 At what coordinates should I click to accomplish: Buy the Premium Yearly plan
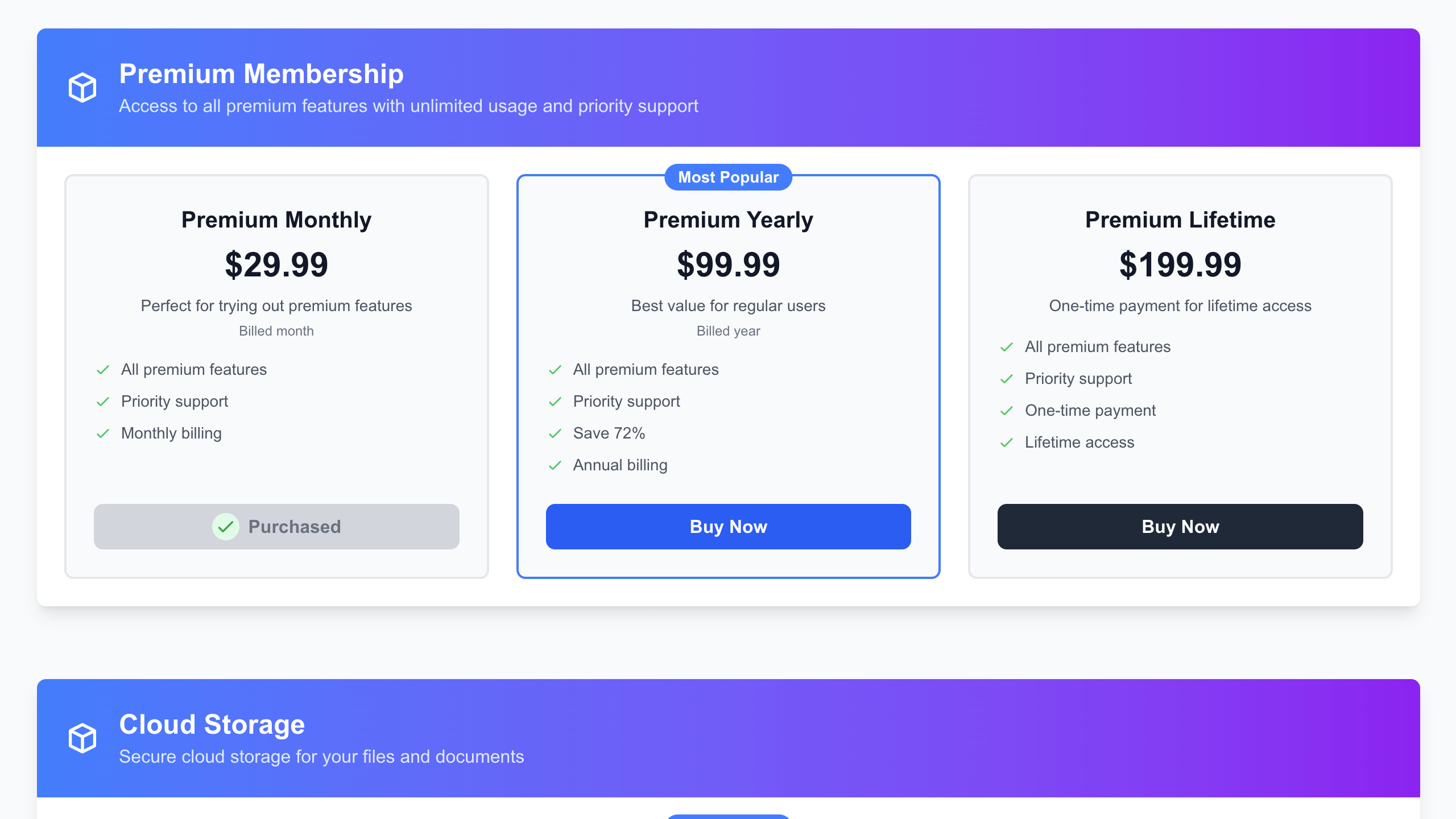(x=728, y=527)
